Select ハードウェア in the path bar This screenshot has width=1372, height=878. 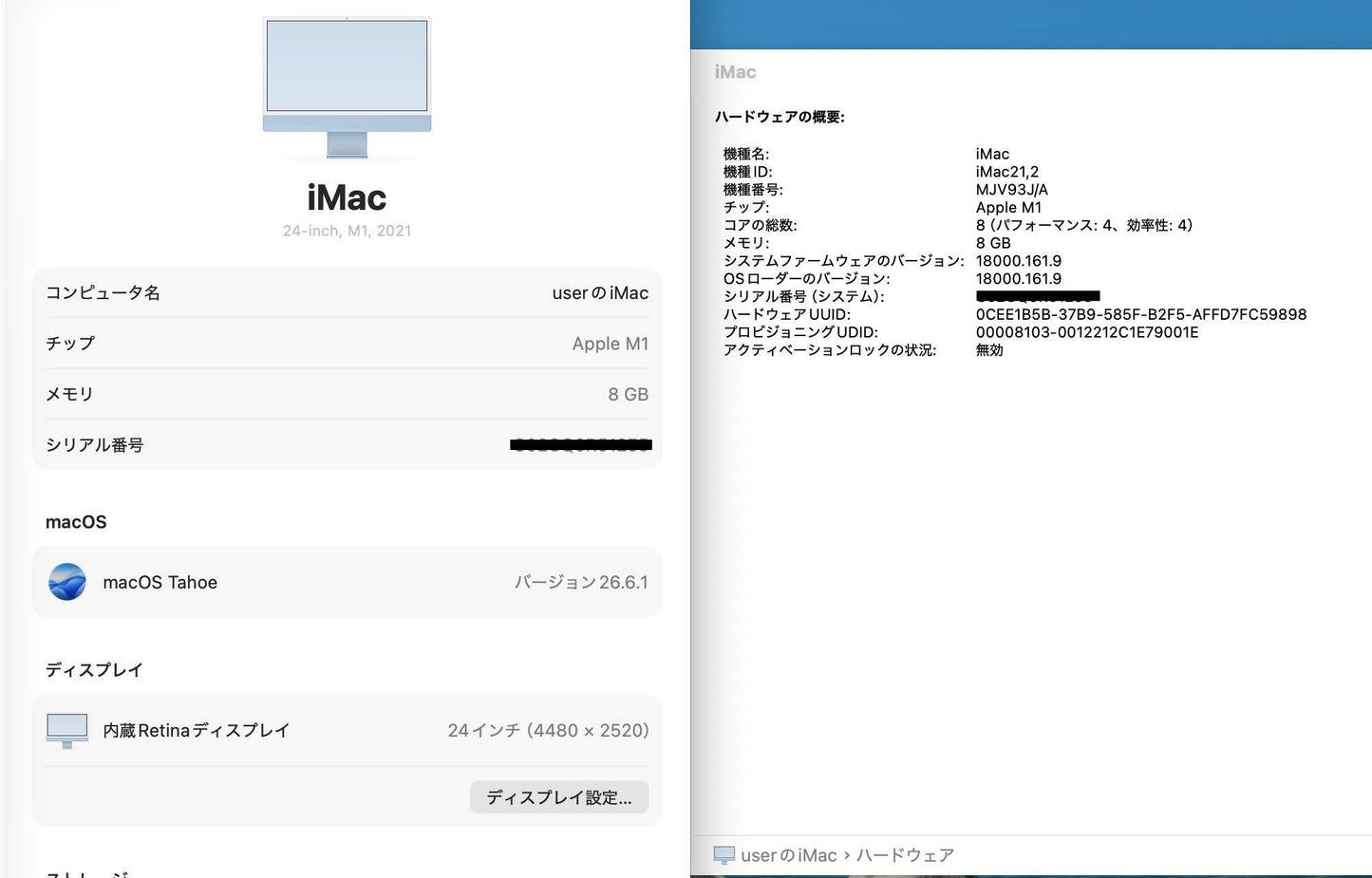point(905,855)
